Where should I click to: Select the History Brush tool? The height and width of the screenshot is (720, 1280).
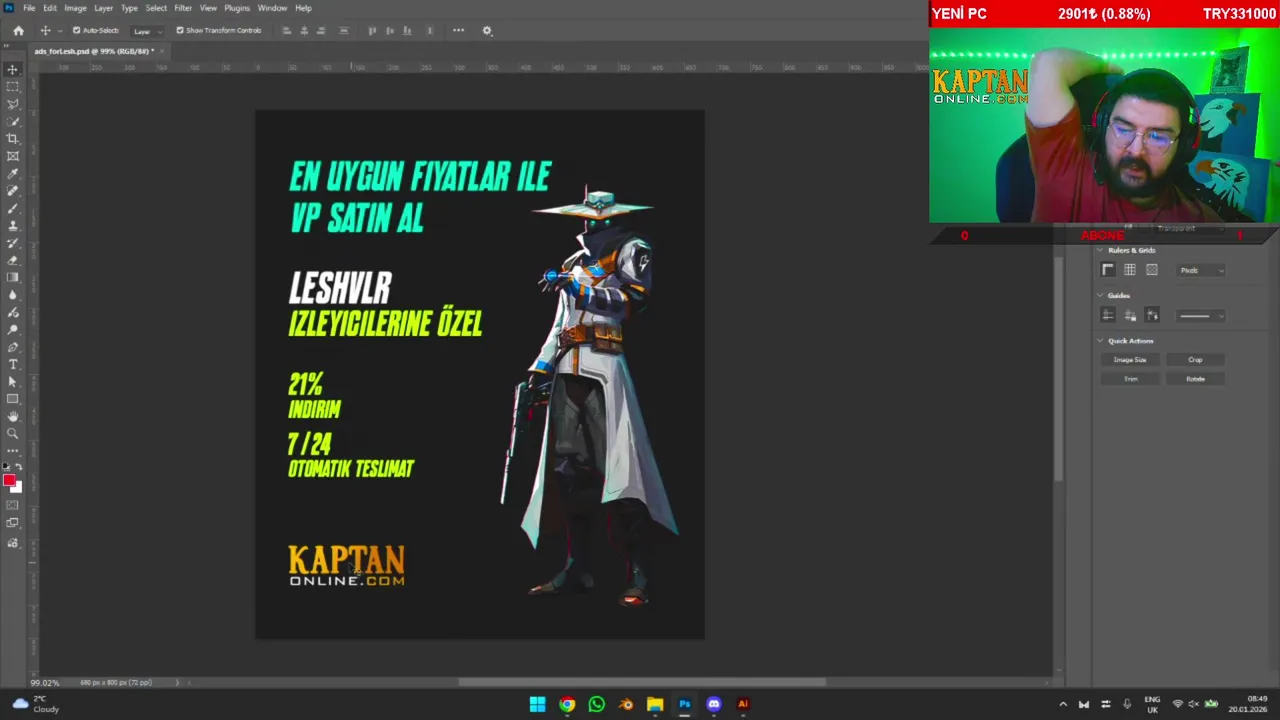(x=13, y=243)
